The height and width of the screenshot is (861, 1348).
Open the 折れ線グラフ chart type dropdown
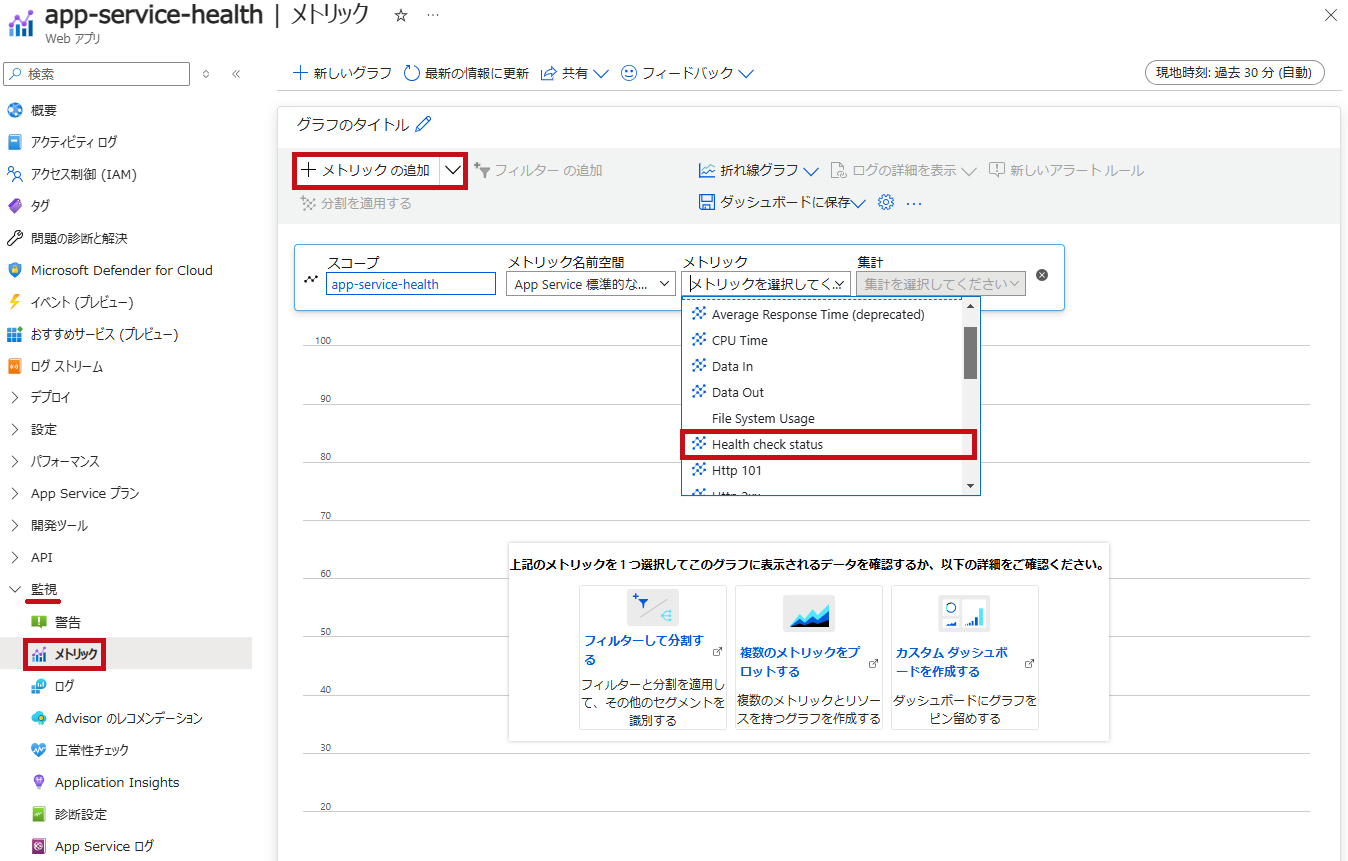[x=759, y=171]
